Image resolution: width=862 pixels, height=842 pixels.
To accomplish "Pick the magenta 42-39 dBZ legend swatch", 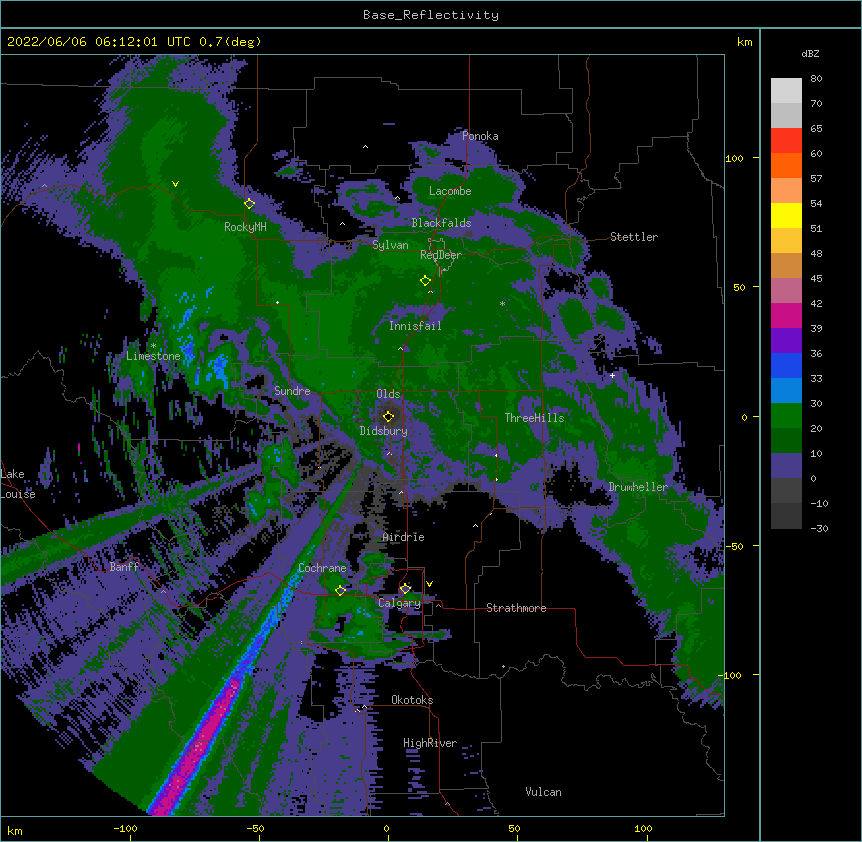I will (786, 315).
